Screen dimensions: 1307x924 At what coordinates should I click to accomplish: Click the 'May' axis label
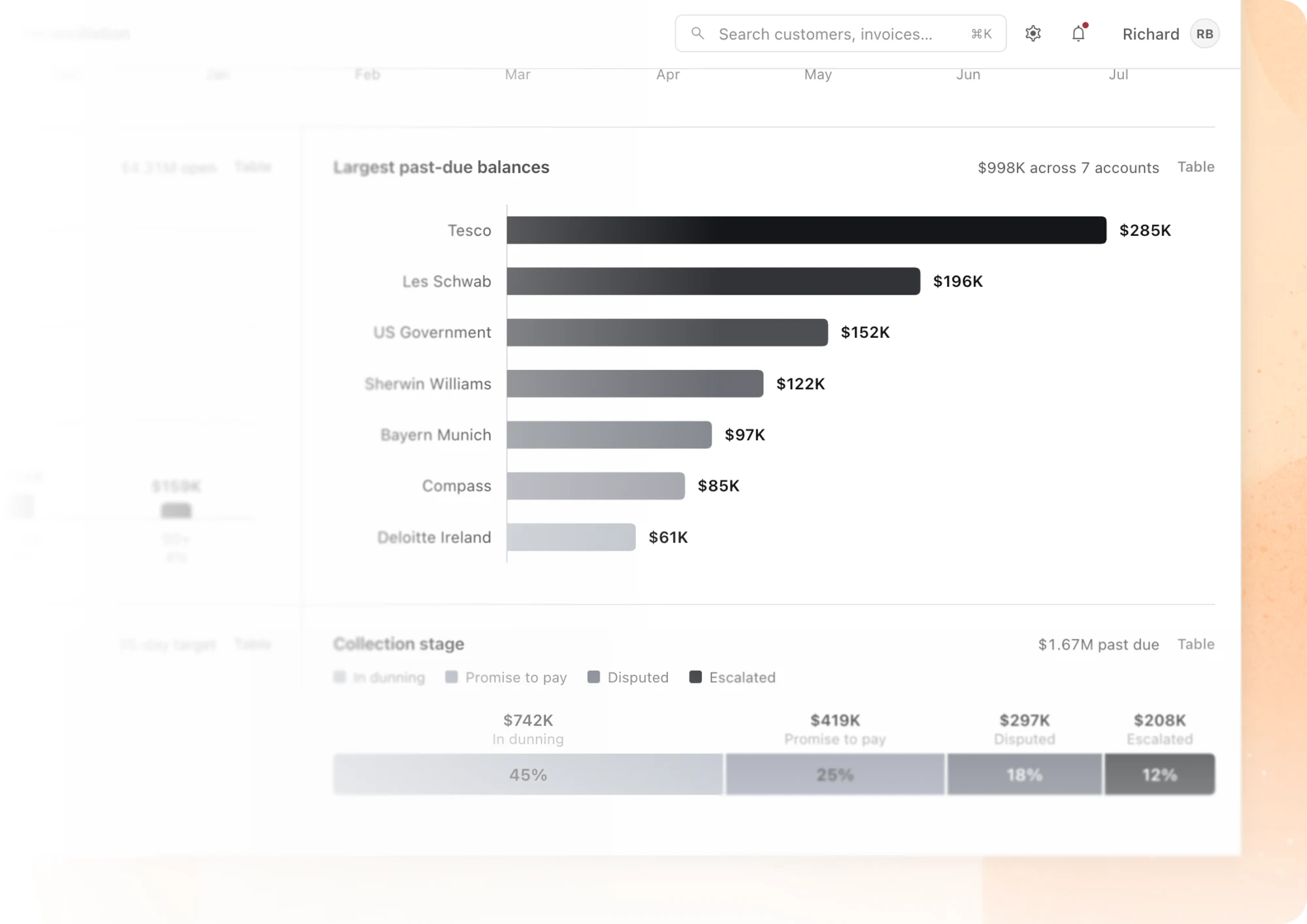818,74
